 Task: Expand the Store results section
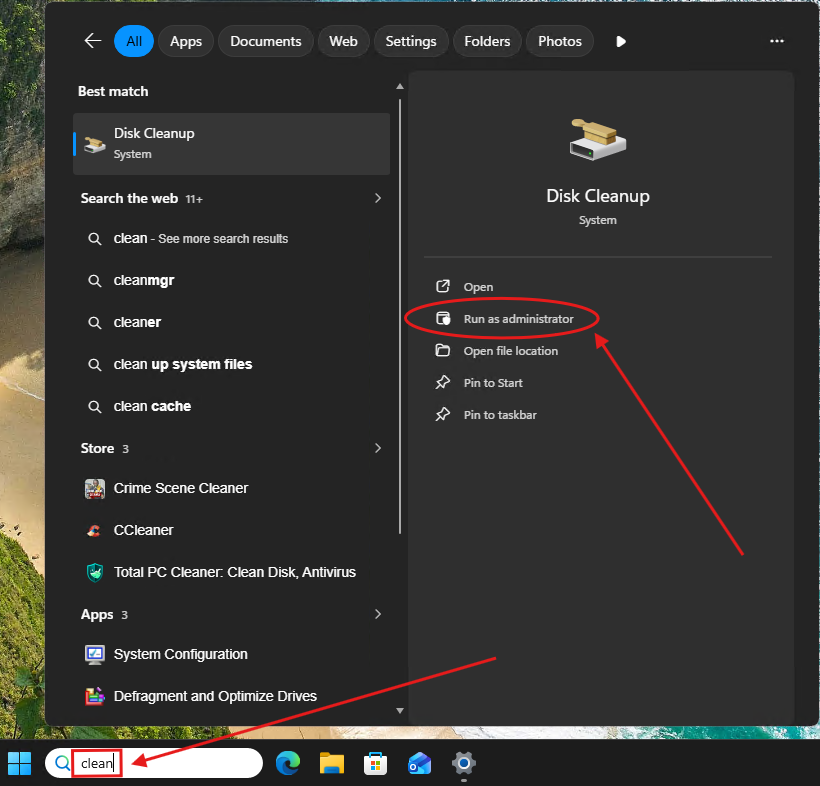pos(378,448)
